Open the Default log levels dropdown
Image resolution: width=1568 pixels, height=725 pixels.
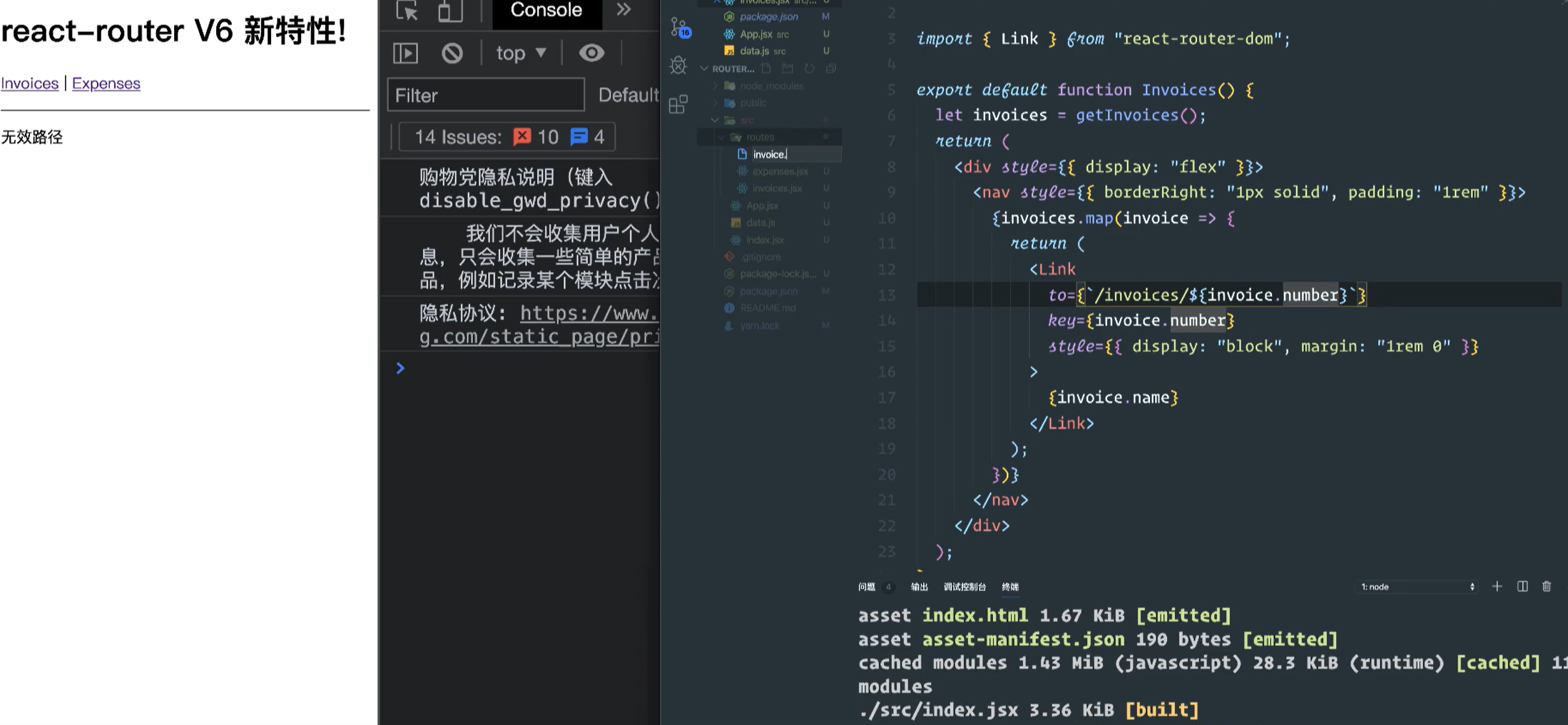tap(628, 95)
